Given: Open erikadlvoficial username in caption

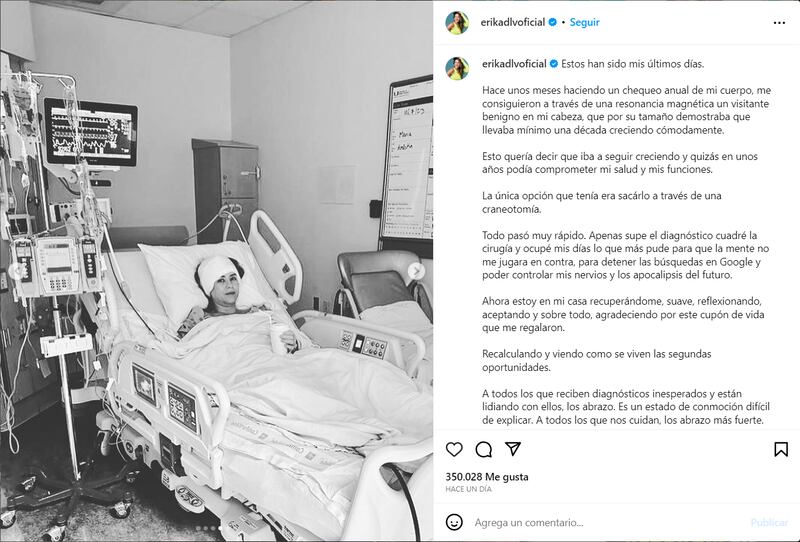Looking at the screenshot, I should (514, 64).
